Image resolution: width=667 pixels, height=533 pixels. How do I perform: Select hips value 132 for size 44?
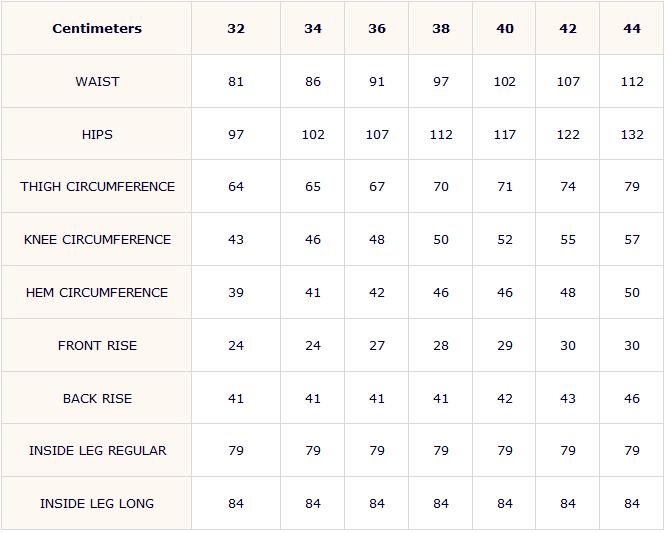pos(632,134)
